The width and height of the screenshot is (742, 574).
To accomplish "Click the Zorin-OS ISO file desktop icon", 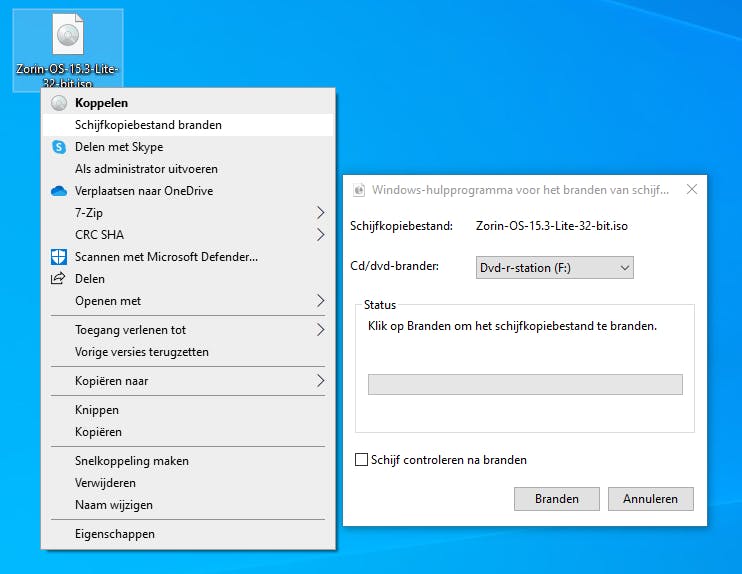I will [x=68, y=50].
